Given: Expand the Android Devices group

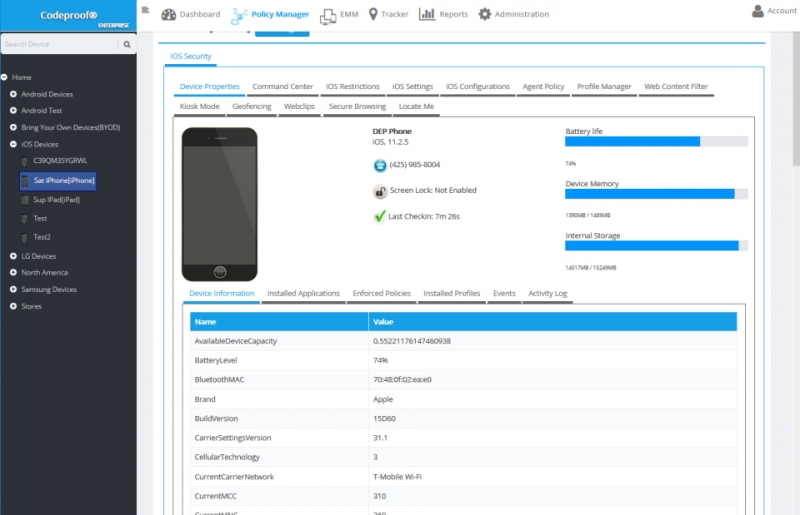Looking at the screenshot, I should (13, 94).
